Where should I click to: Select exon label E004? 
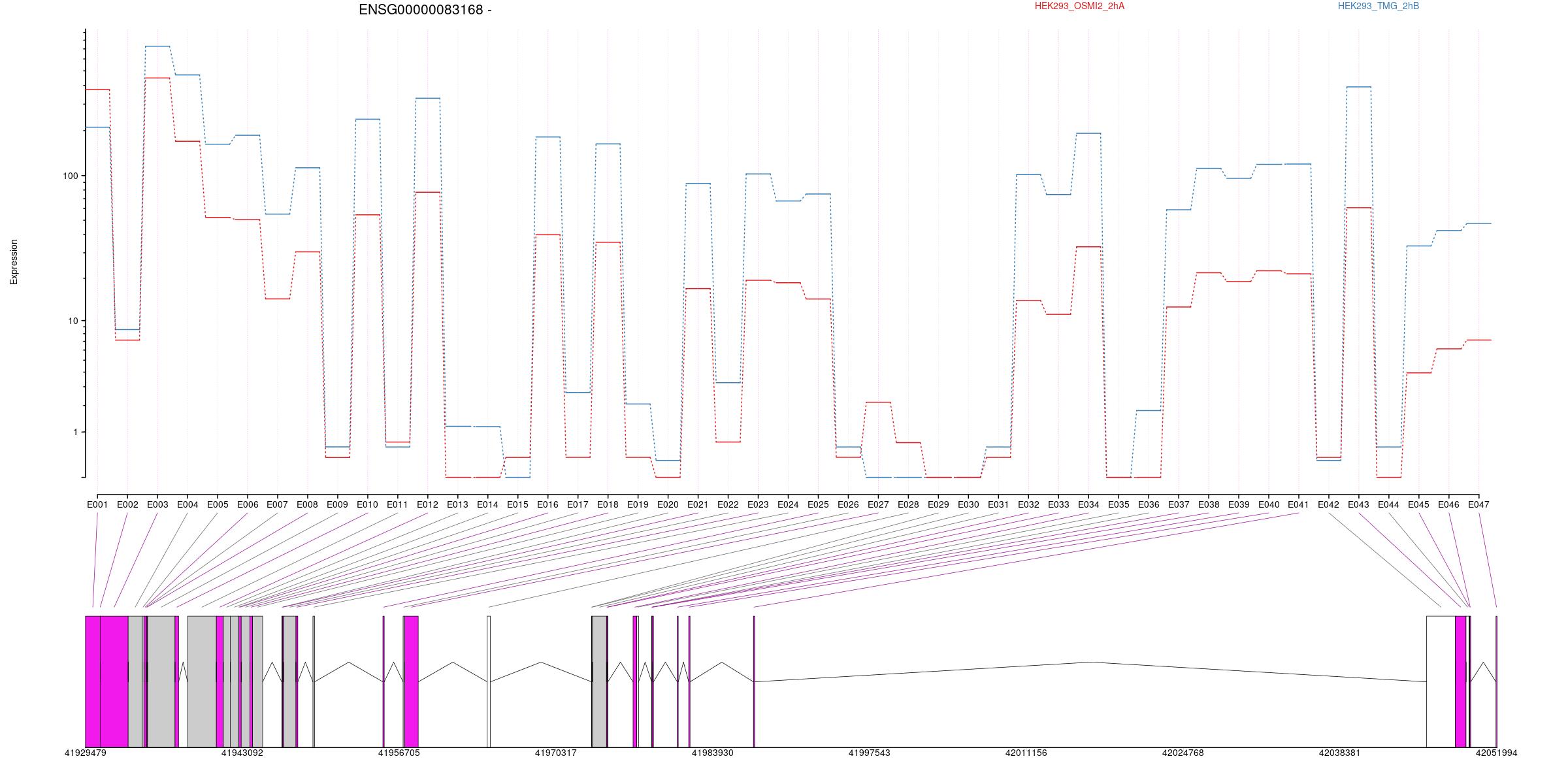(x=188, y=504)
